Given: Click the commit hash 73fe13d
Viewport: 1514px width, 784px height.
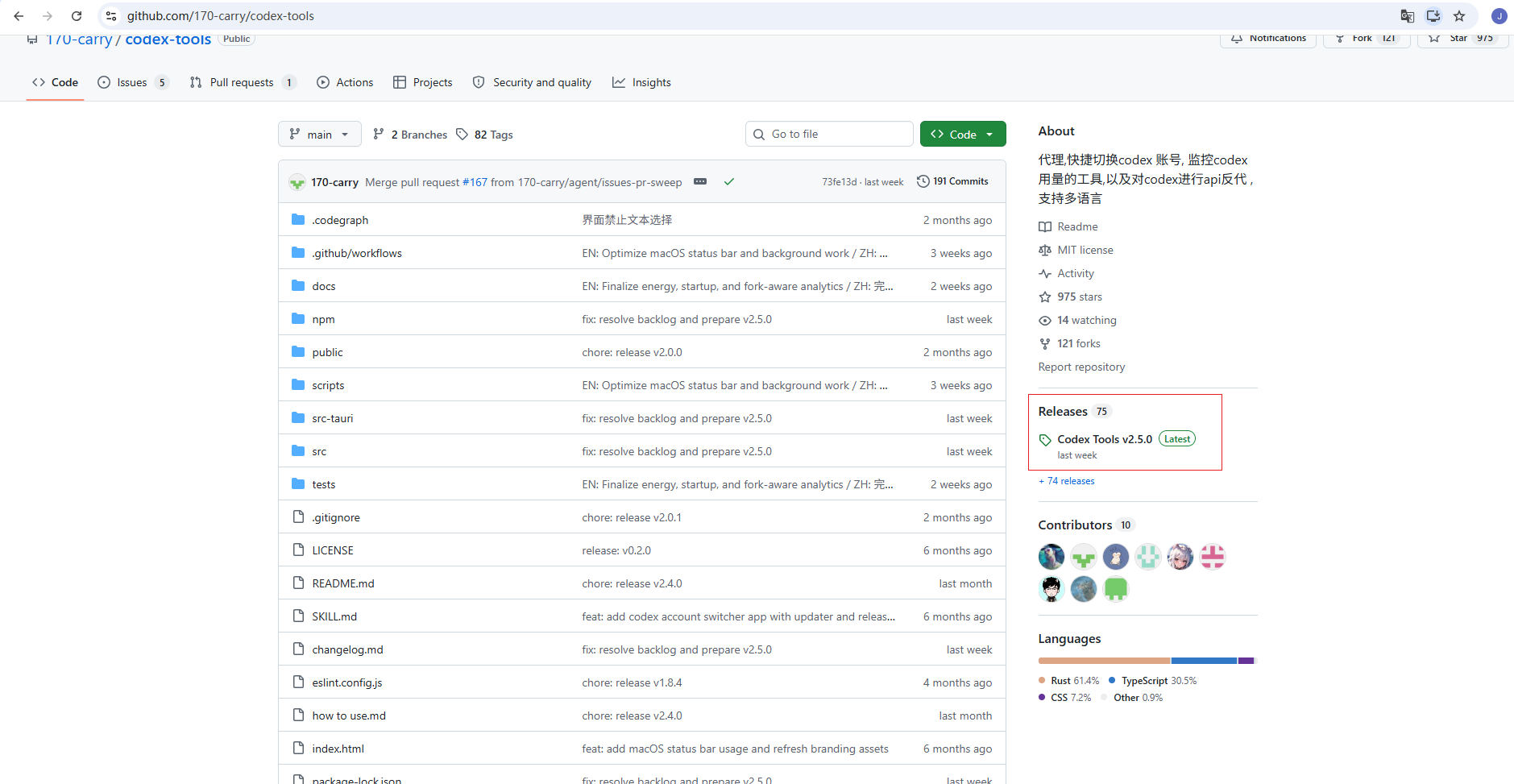Looking at the screenshot, I should click(x=840, y=182).
